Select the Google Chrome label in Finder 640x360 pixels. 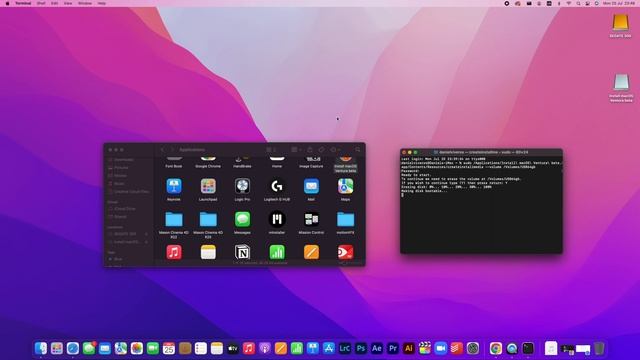coord(208,167)
